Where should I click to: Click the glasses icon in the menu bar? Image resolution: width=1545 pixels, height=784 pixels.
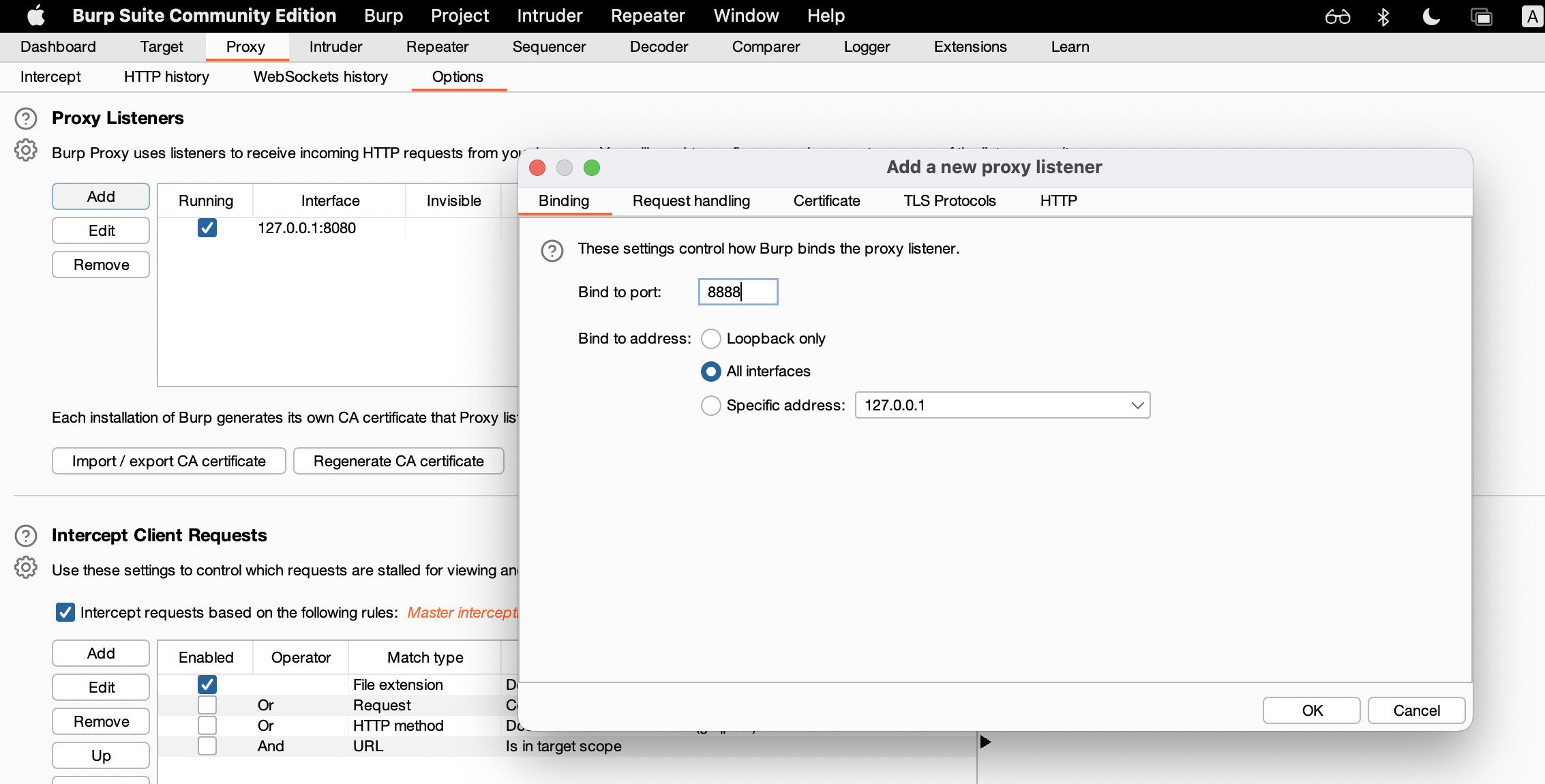pyautogui.click(x=1337, y=16)
